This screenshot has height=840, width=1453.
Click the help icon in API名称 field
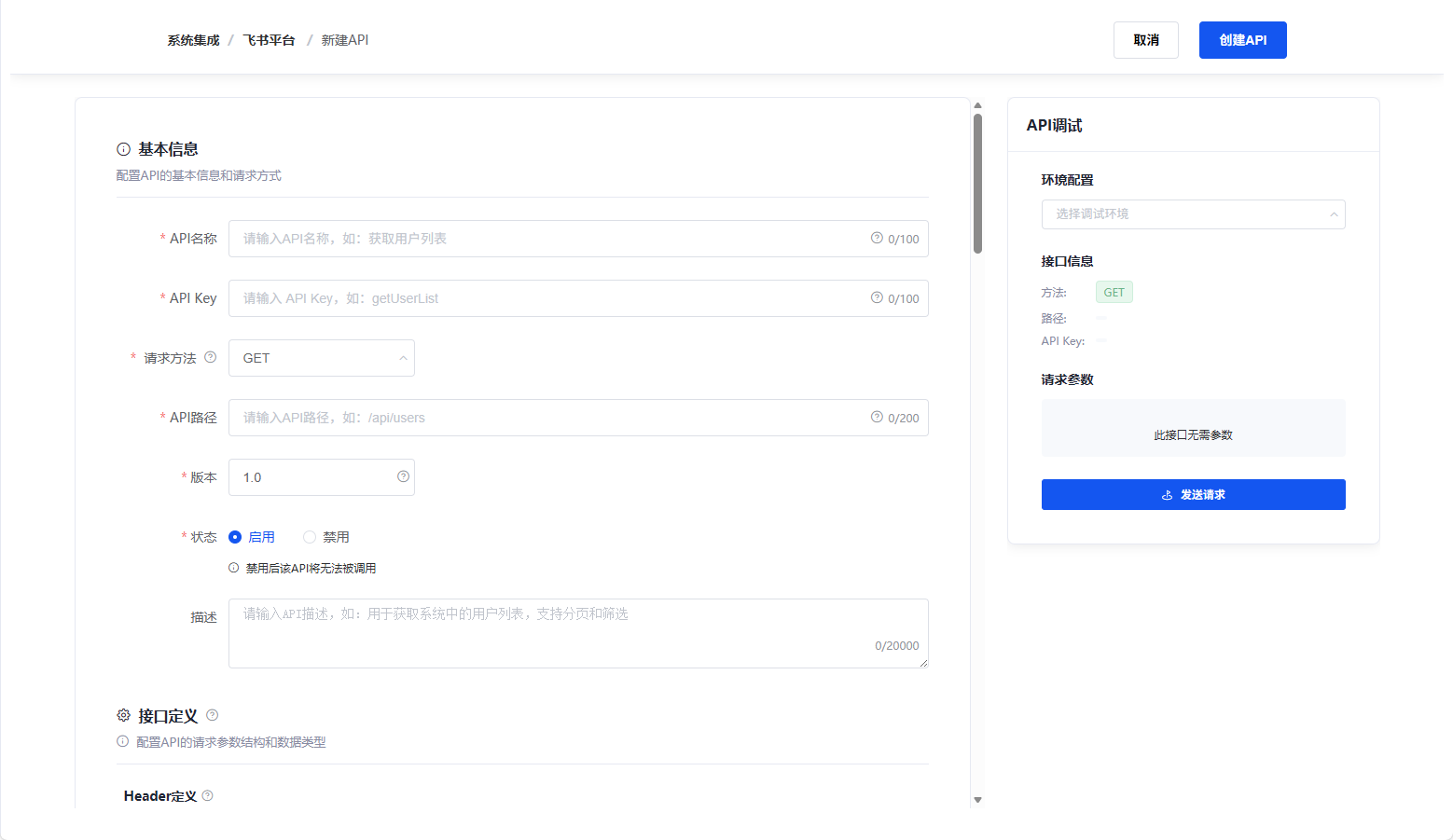pyautogui.click(x=877, y=238)
